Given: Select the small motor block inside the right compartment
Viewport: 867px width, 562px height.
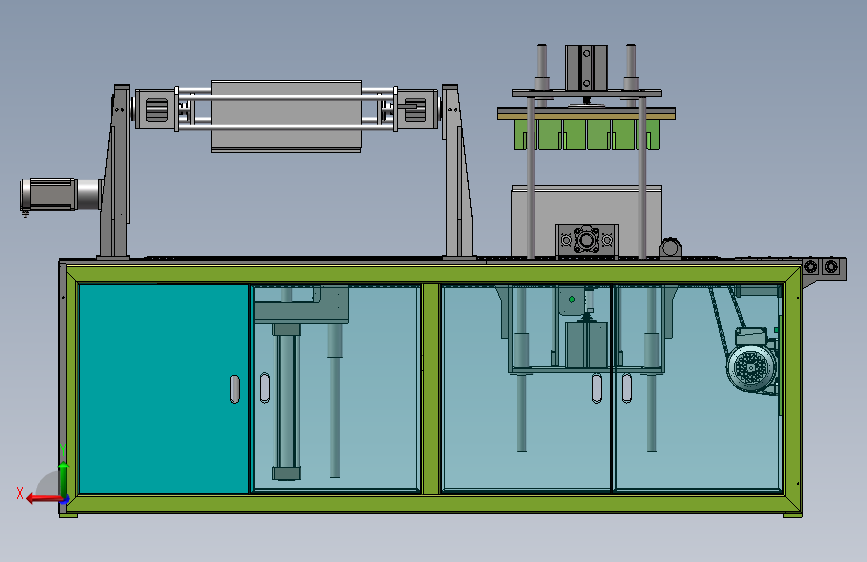Looking at the screenshot, I should [586, 344].
